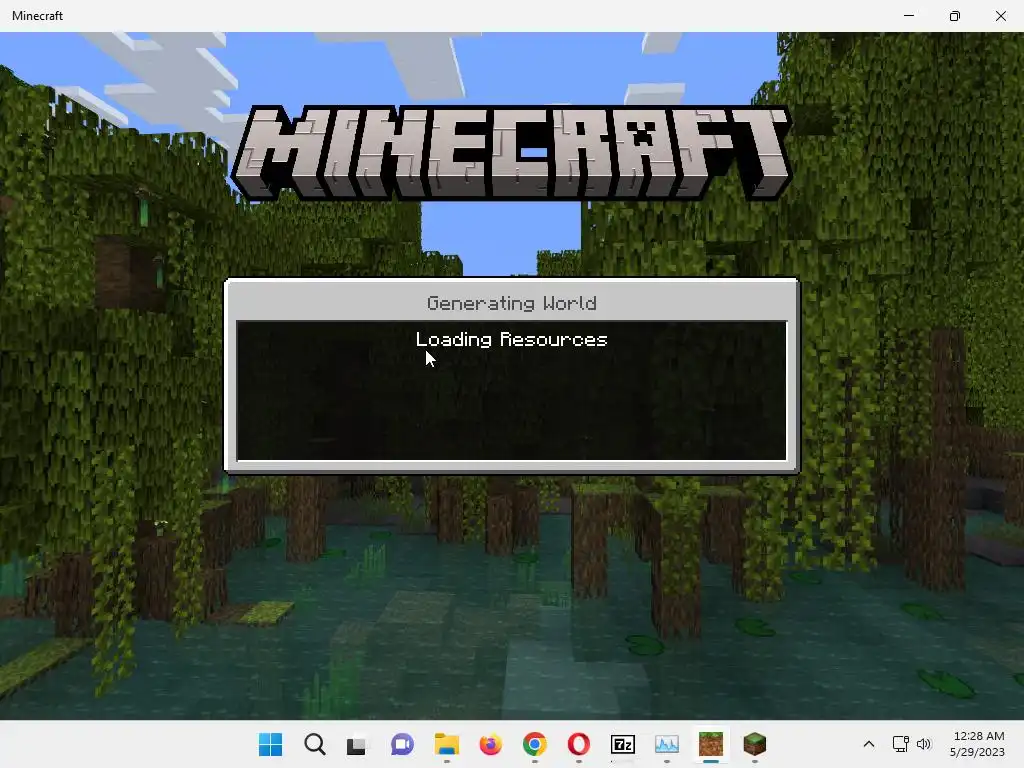The image size is (1024, 768).
Task: Switch to Google Chrome in the taskbar
Action: [x=535, y=744]
